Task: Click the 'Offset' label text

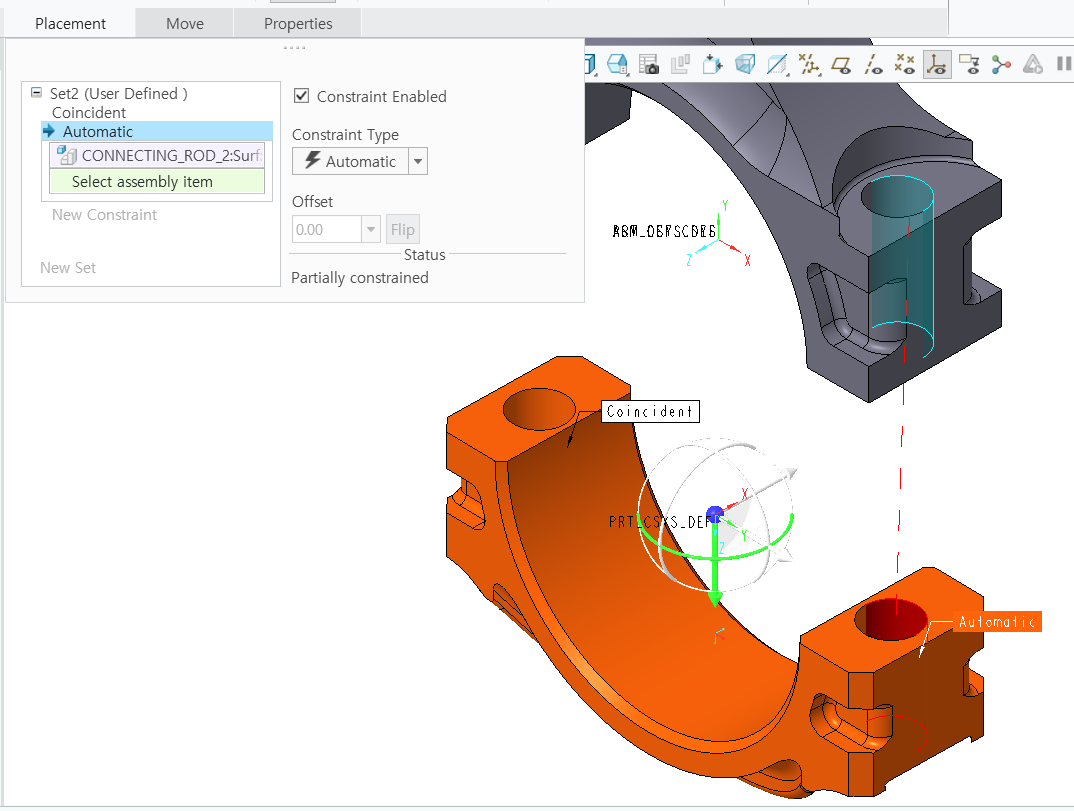Action: tap(312, 201)
